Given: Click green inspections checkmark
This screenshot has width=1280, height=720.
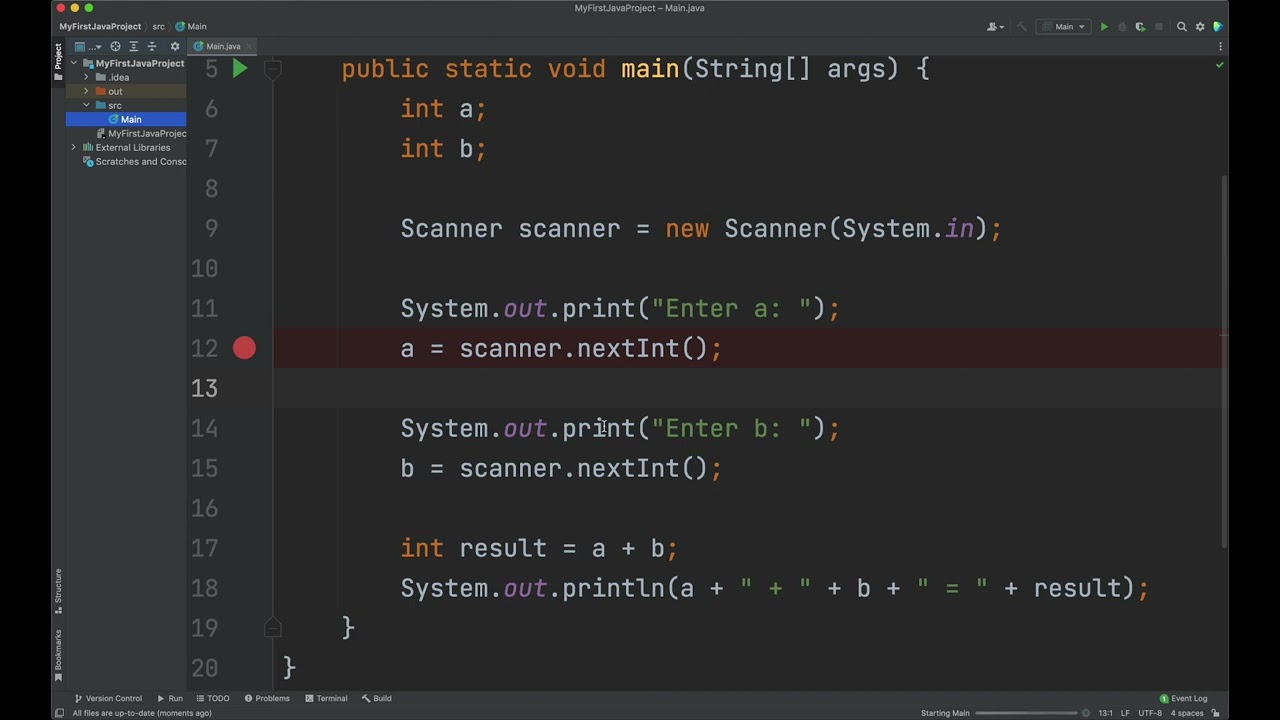Looking at the screenshot, I should click(1219, 65).
